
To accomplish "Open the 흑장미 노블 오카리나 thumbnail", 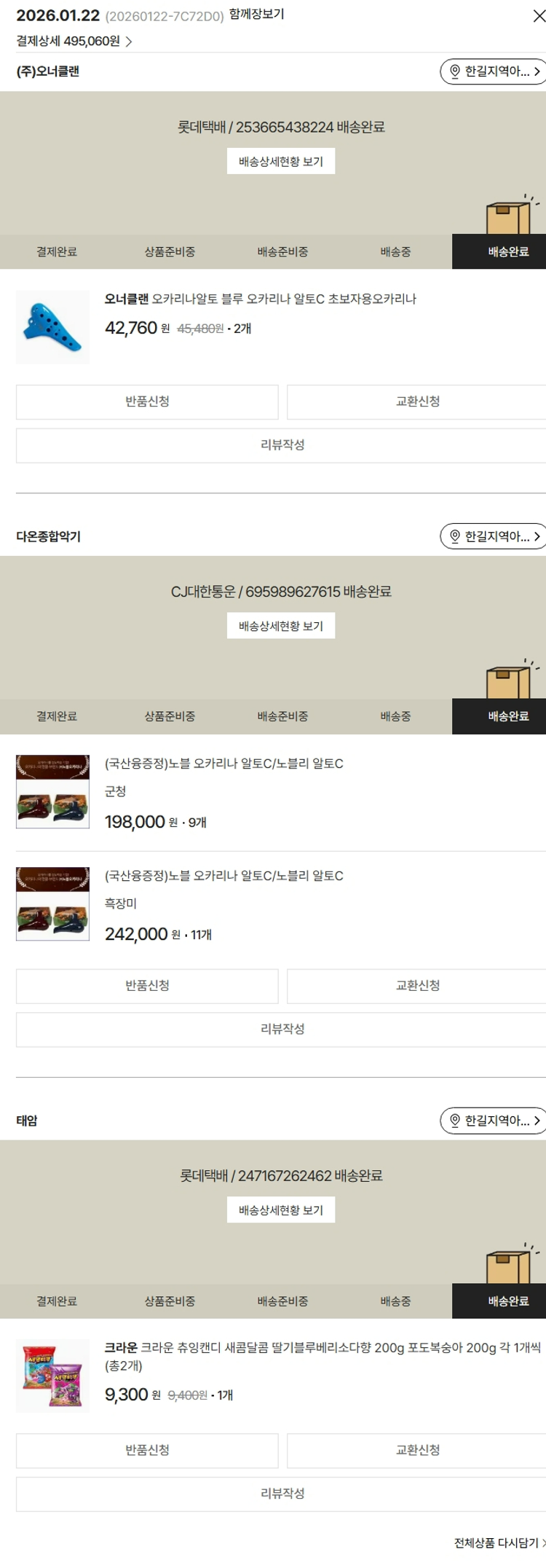I will point(52,904).
